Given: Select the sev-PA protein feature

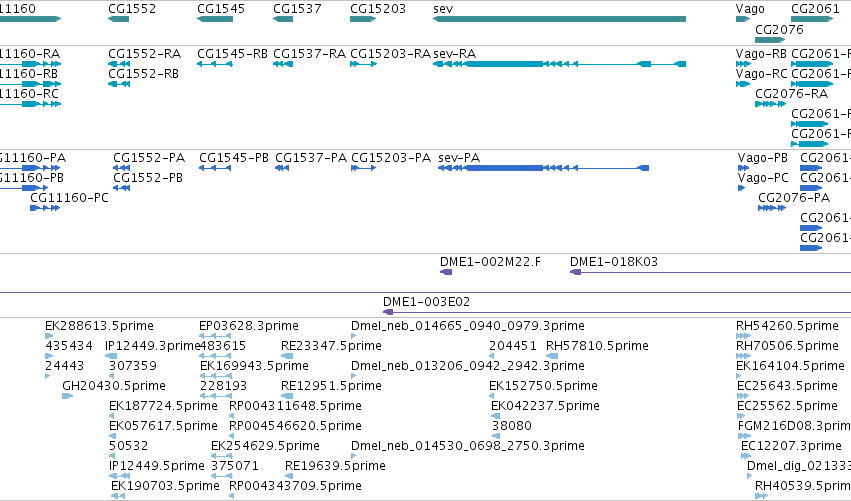Looking at the screenshot, I should pyautogui.click(x=543, y=168).
